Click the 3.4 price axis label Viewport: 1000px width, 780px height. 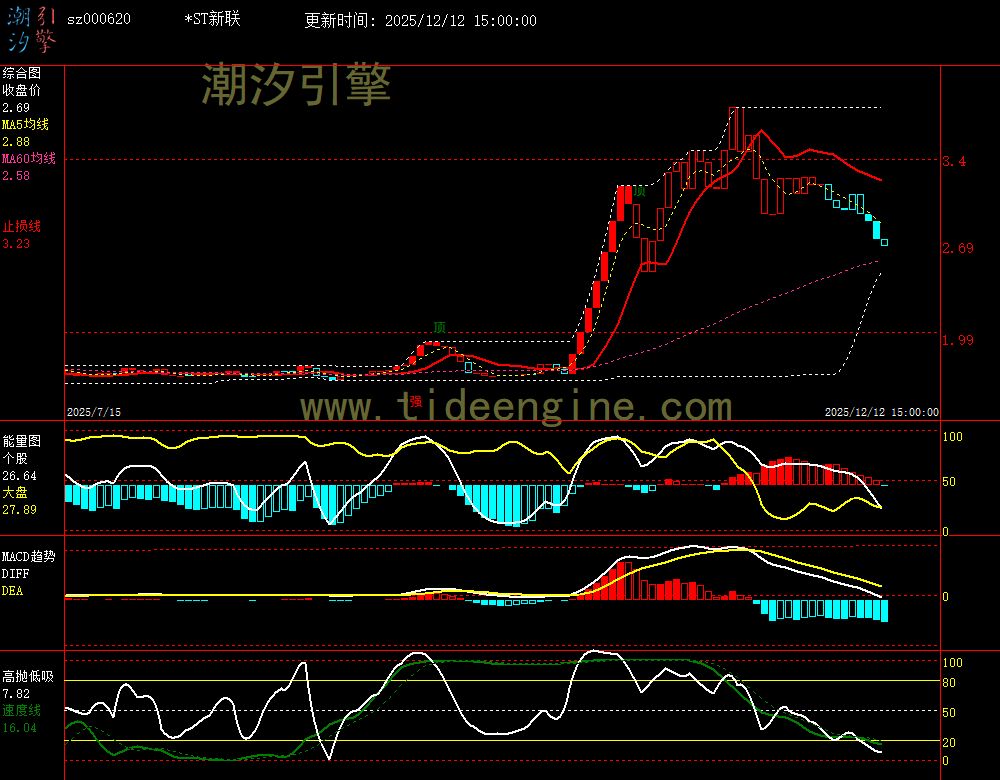tap(953, 161)
